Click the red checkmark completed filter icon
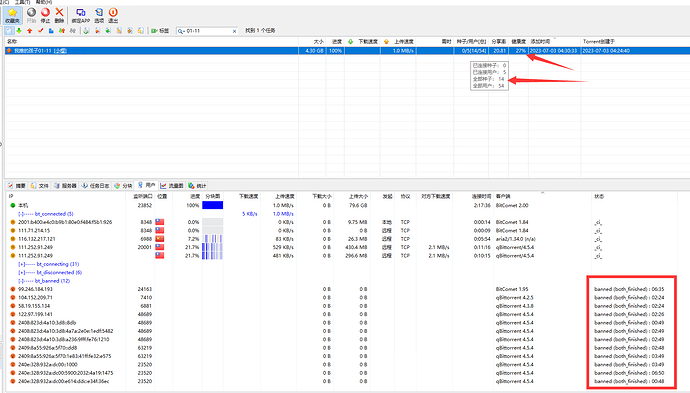Image resolution: width=690 pixels, height=393 pixels. click(40, 31)
